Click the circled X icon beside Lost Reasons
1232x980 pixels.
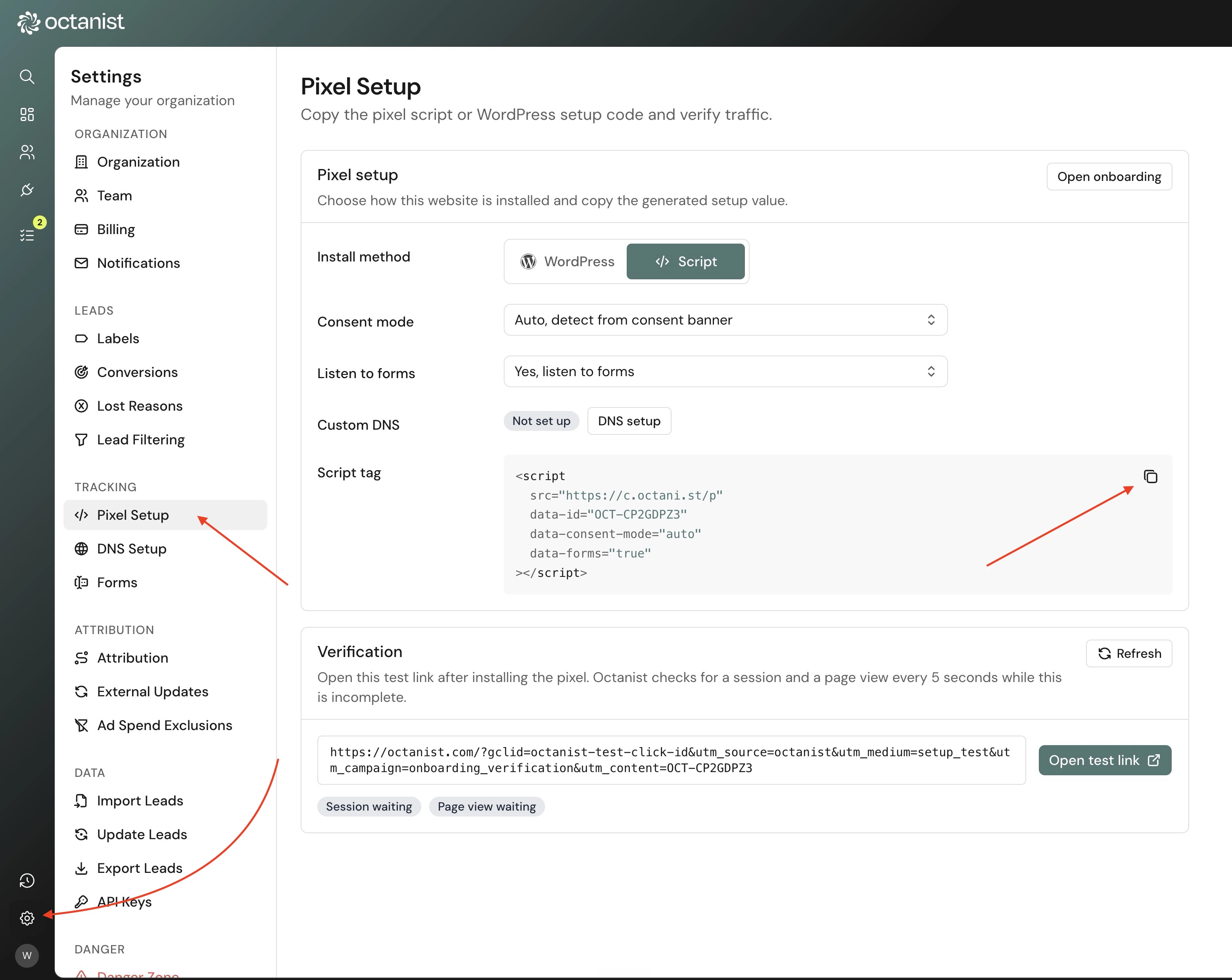click(81, 406)
